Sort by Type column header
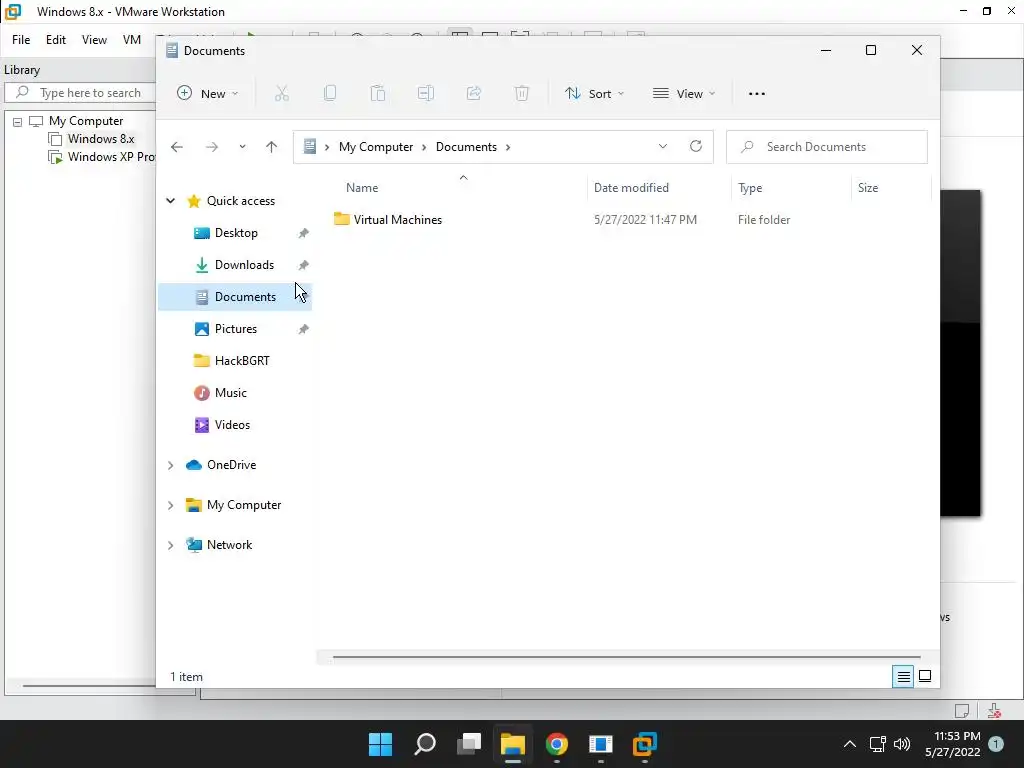1024x768 pixels. [x=750, y=187]
